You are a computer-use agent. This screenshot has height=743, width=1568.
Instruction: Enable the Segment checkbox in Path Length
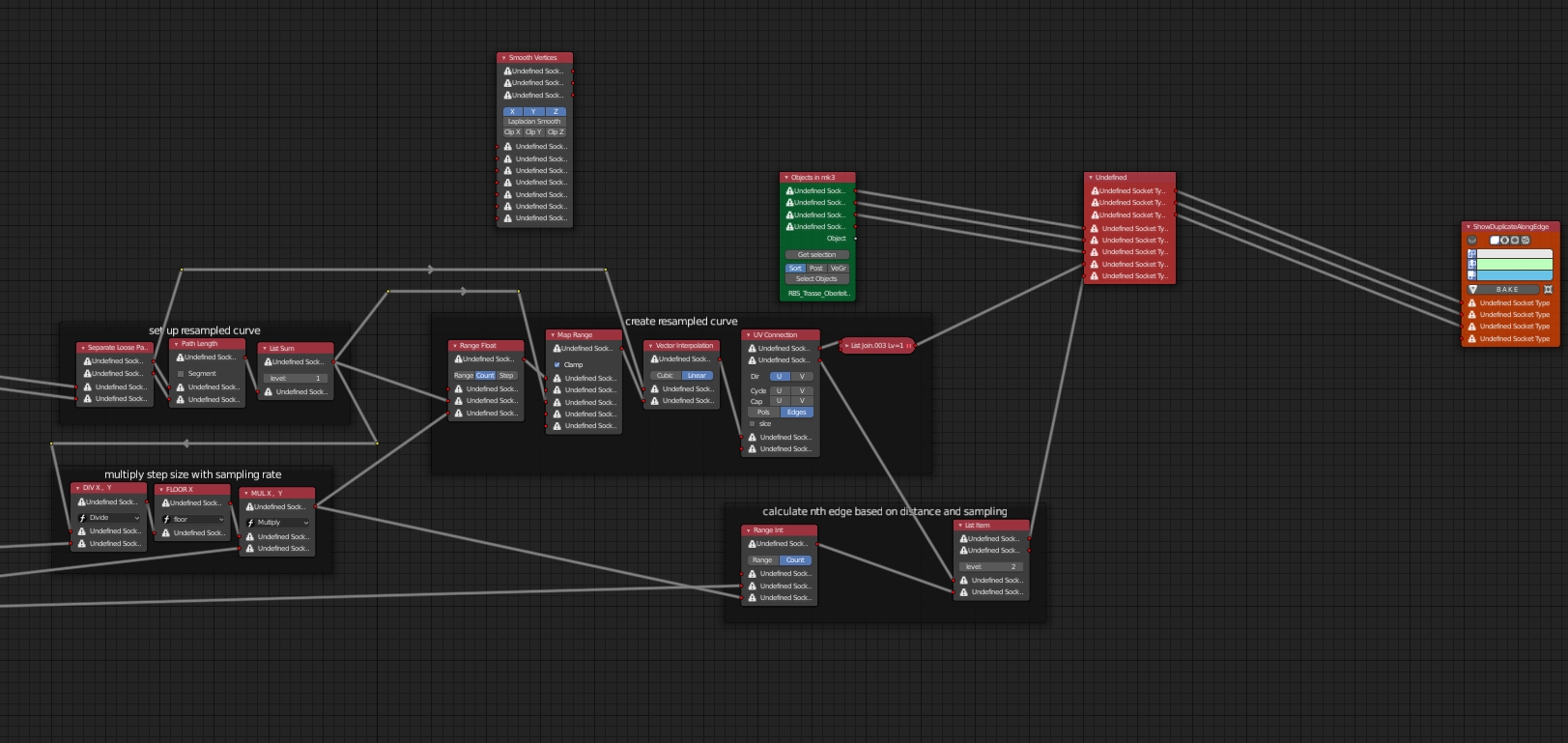click(181, 374)
